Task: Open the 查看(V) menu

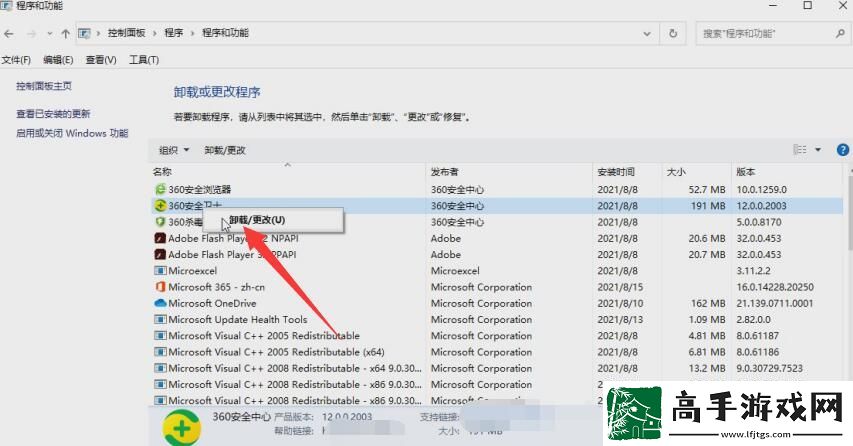Action: (101, 60)
